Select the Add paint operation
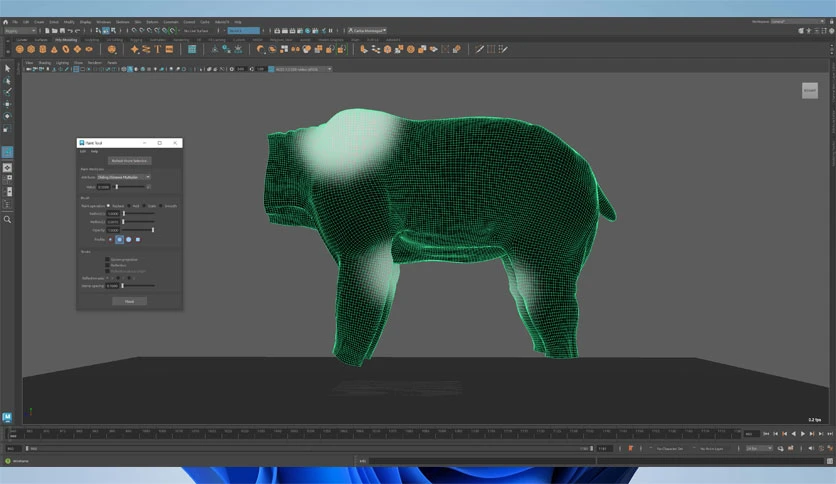Image resolution: width=836 pixels, height=484 pixels. click(x=129, y=206)
